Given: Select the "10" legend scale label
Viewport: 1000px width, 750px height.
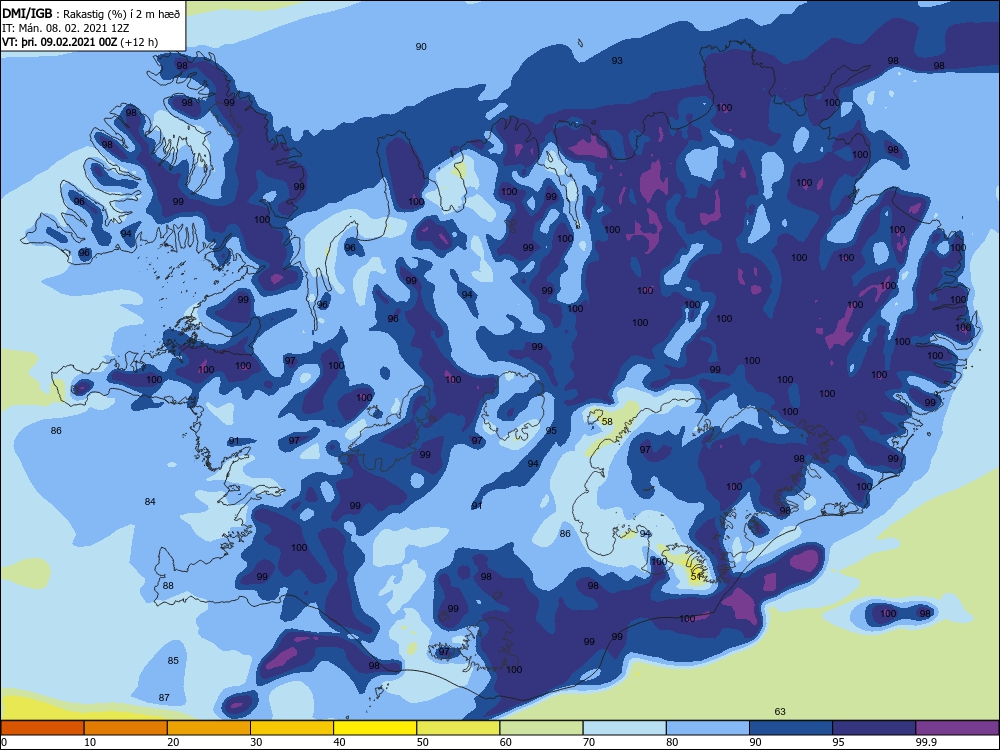Looking at the screenshot, I should pos(90,742).
